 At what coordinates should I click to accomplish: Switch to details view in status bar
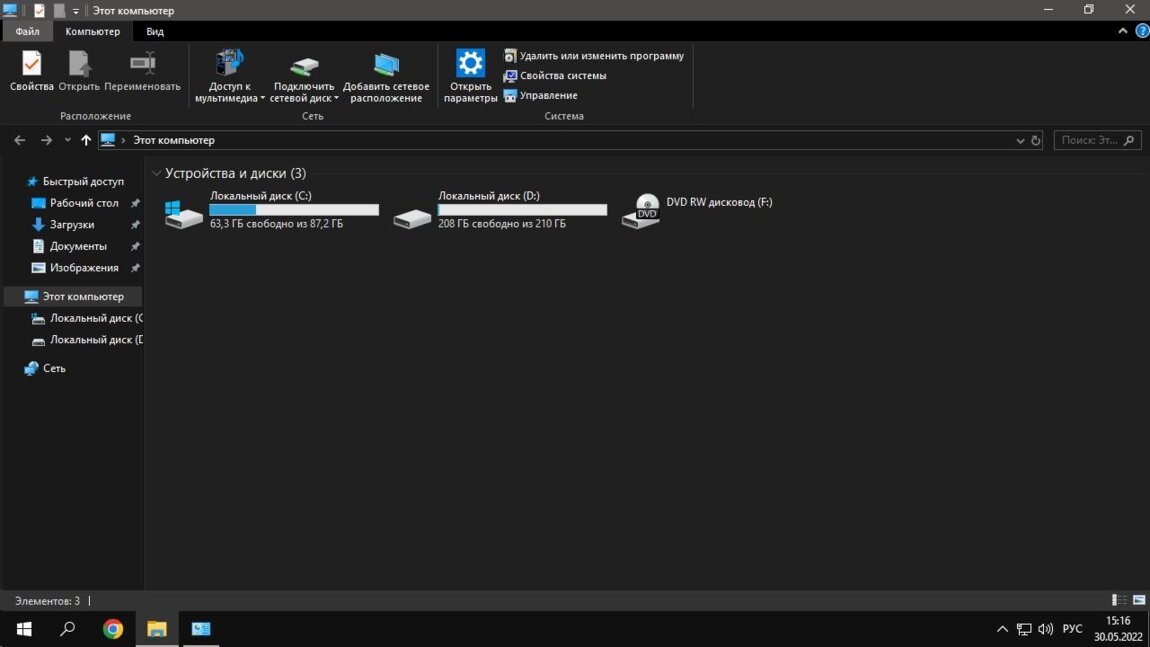pyautogui.click(x=1119, y=600)
